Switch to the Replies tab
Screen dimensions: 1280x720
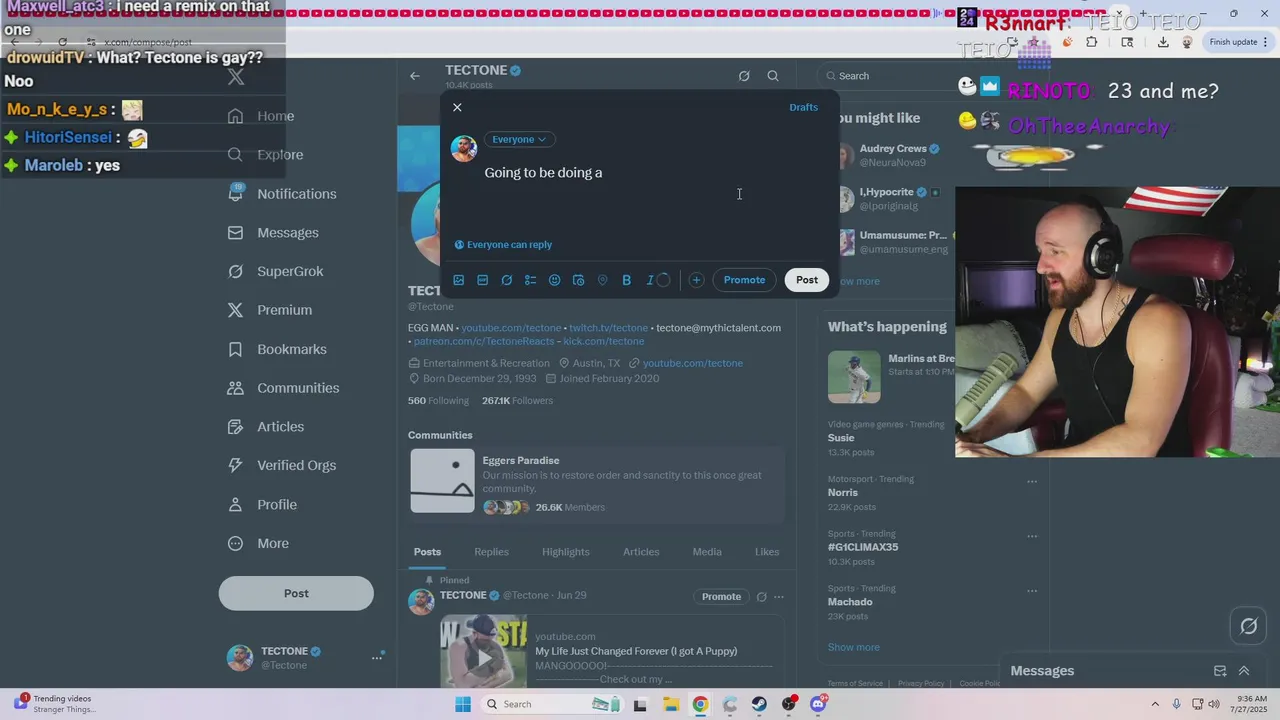coord(491,552)
